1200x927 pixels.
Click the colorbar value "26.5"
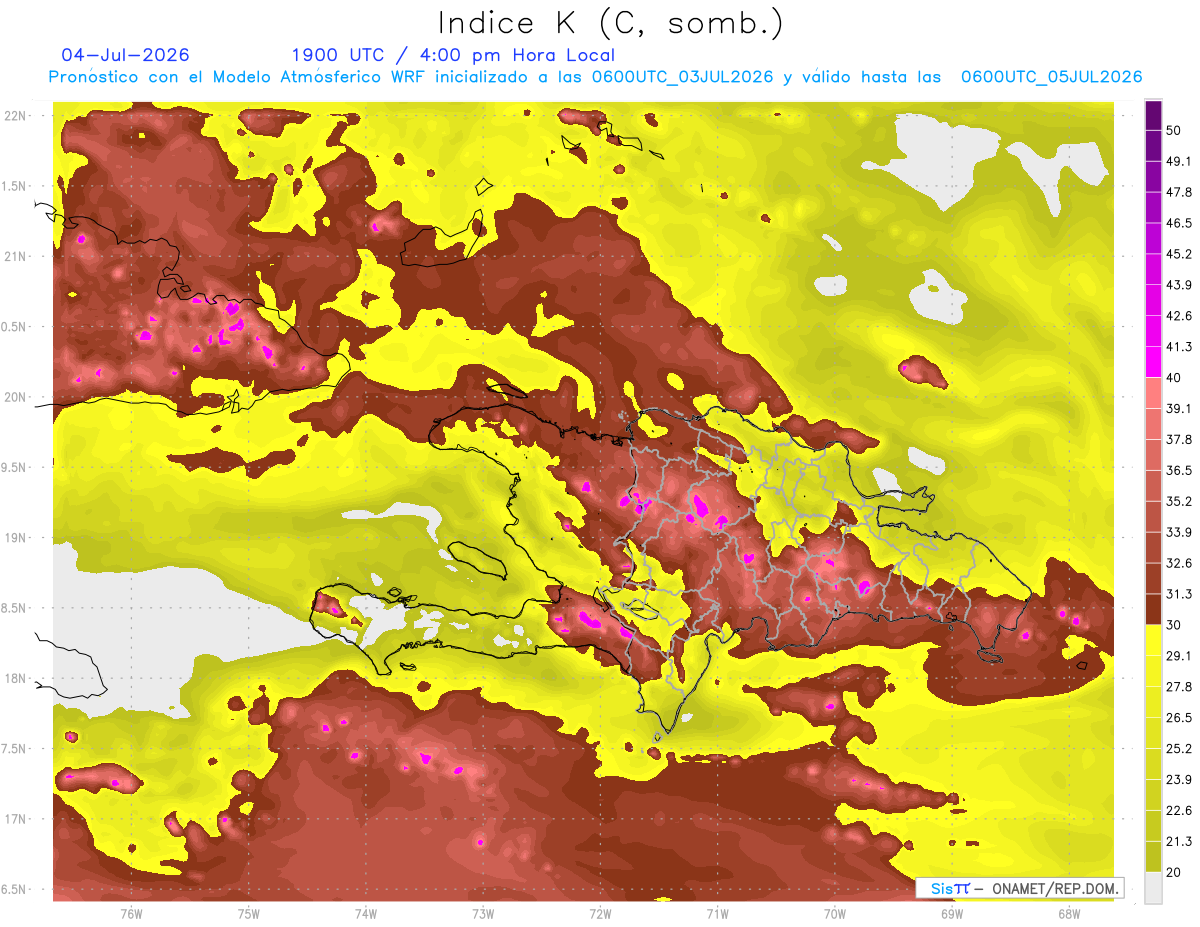coord(1180,717)
